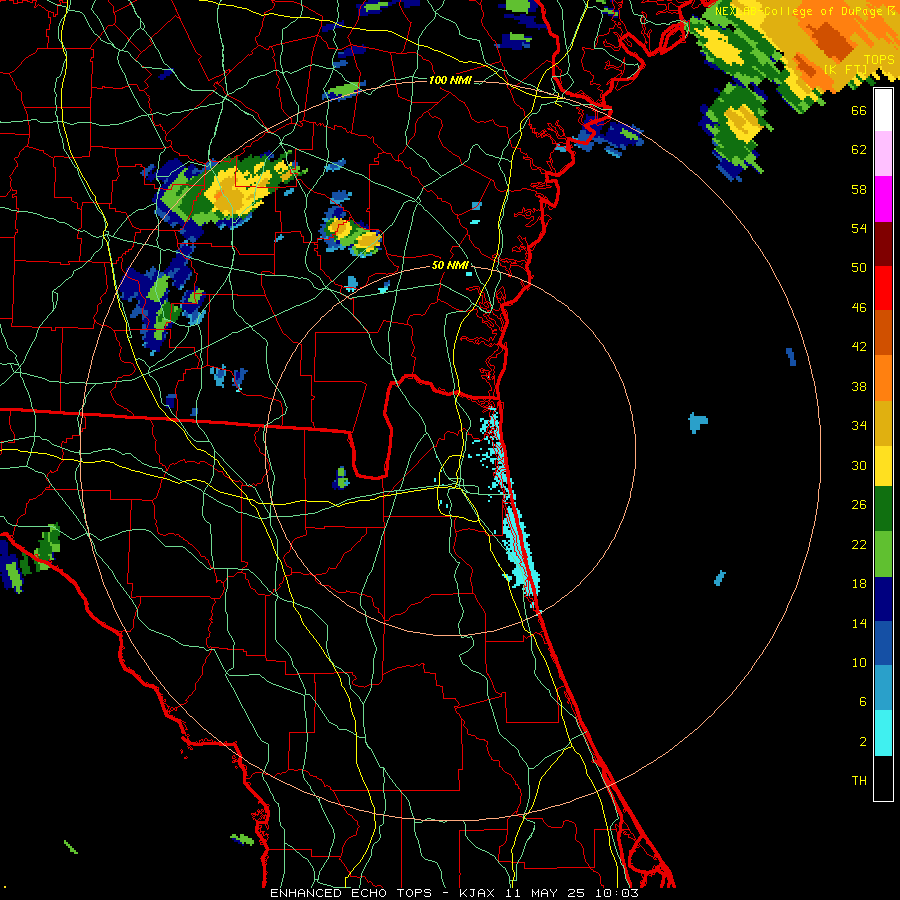Click the legend value "30"

click(x=859, y=465)
